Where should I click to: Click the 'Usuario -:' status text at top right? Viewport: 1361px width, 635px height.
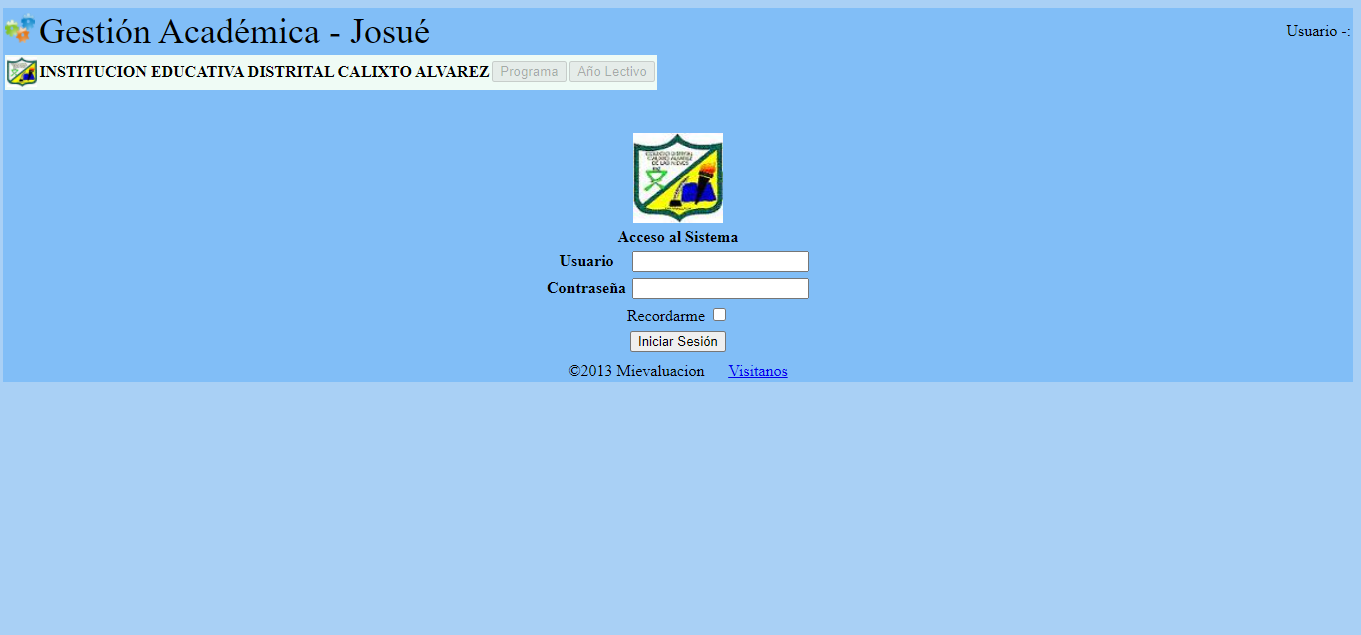point(1318,31)
